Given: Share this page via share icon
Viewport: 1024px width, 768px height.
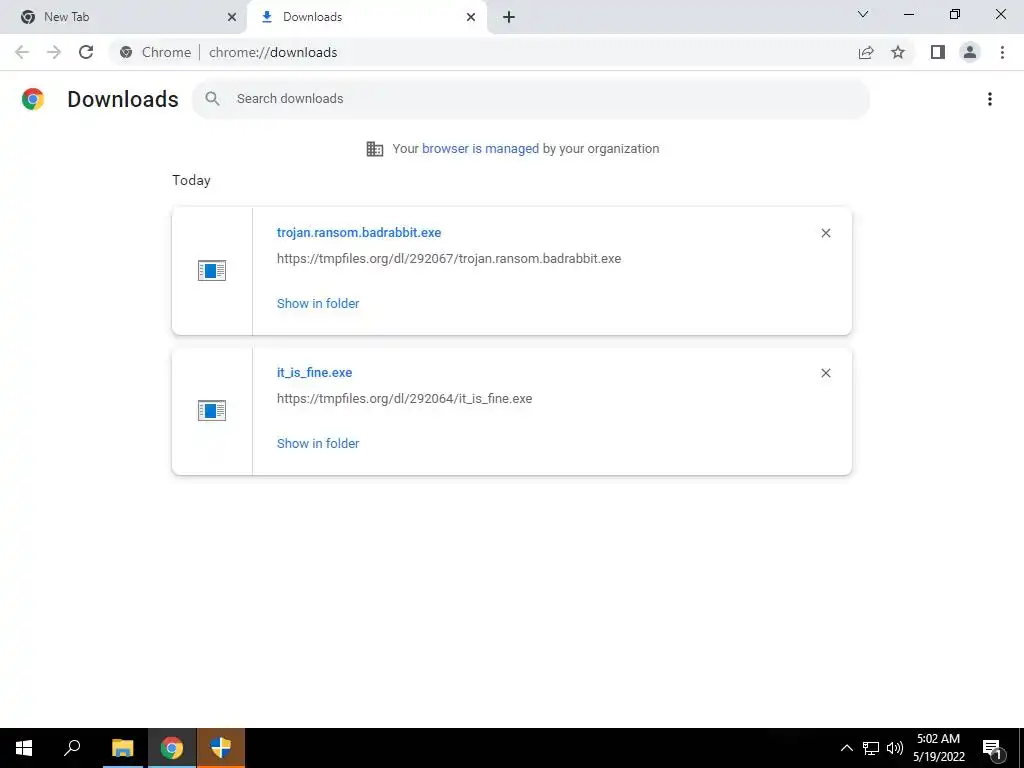Looking at the screenshot, I should pos(866,52).
